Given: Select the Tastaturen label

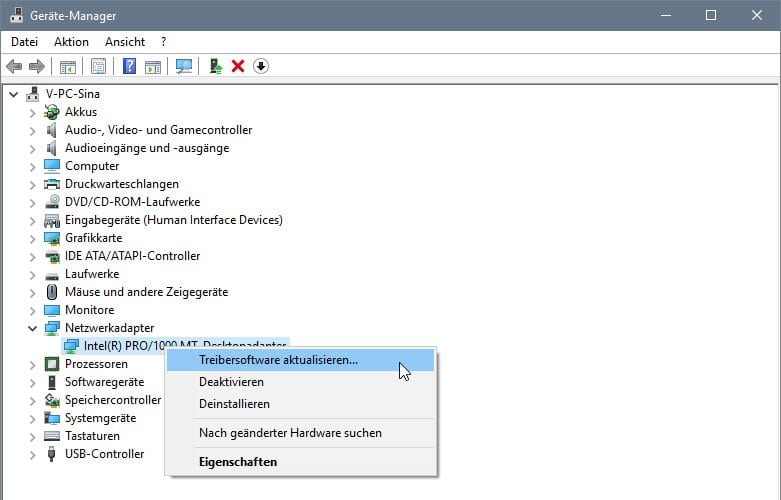Looking at the screenshot, I should [93, 436].
